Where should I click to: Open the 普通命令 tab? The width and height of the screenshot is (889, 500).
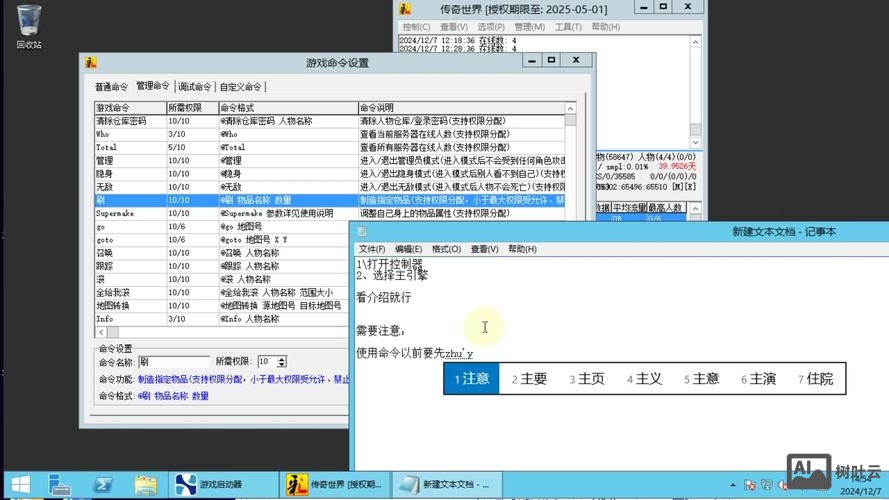112,87
